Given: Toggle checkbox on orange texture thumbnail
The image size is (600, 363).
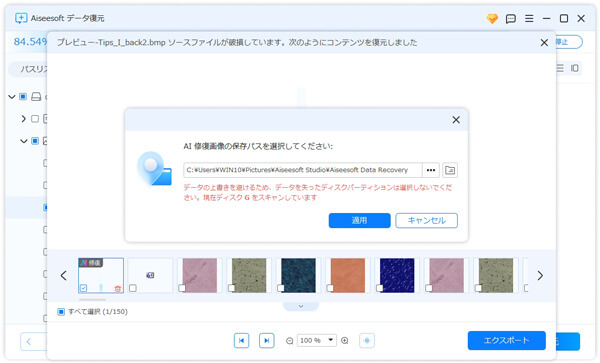Looking at the screenshot, I should (x=330, y=288).
